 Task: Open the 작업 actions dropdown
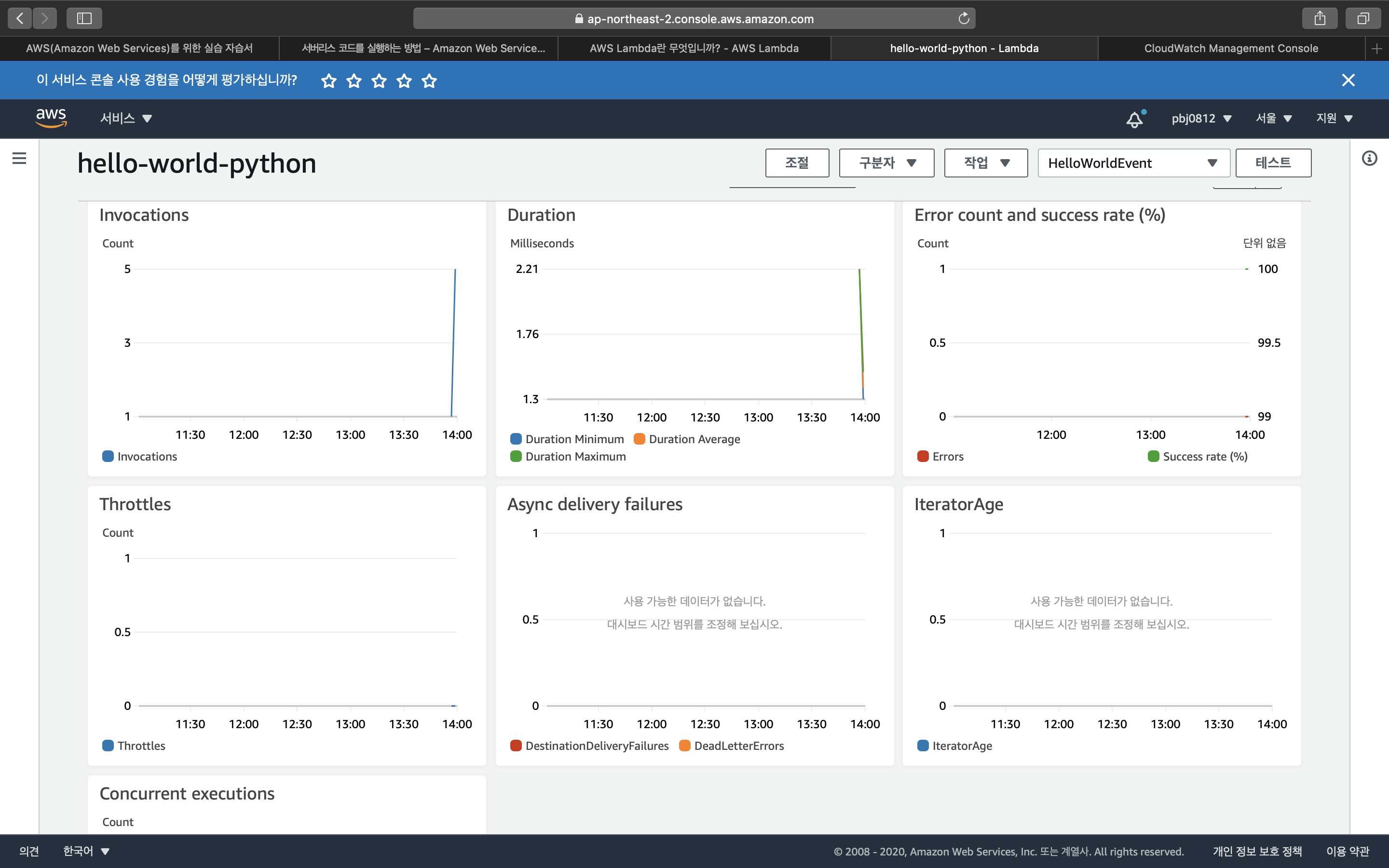pyautogui.click(x=985, y=163)
